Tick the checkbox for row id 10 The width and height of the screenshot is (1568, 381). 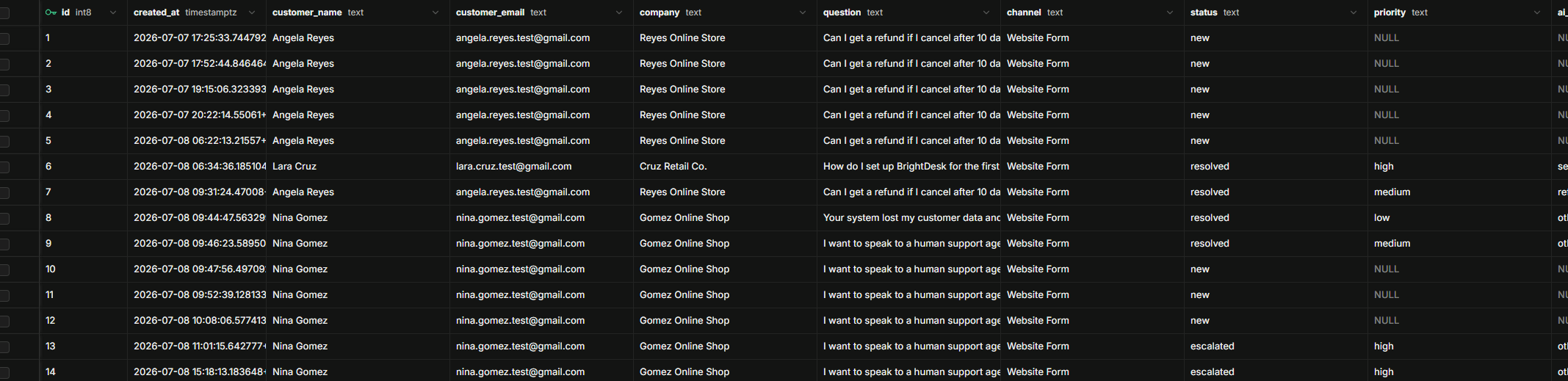tap(4, 269)
